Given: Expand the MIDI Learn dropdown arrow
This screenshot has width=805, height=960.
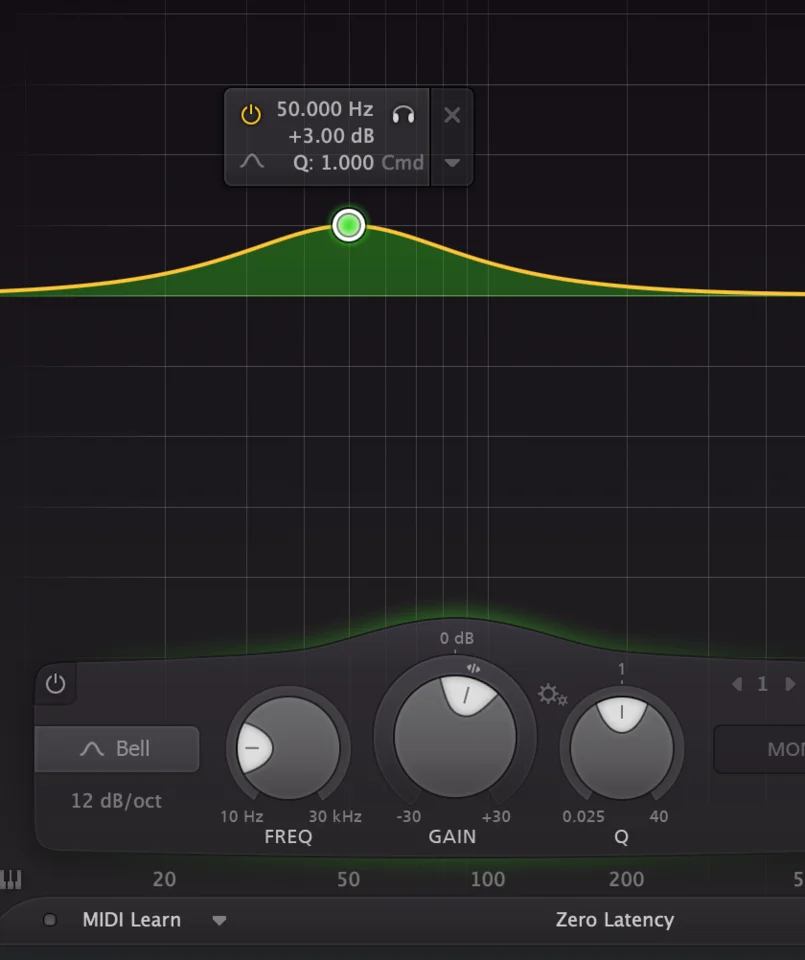Looking at the screenshot, I should [x=219, y=921].
